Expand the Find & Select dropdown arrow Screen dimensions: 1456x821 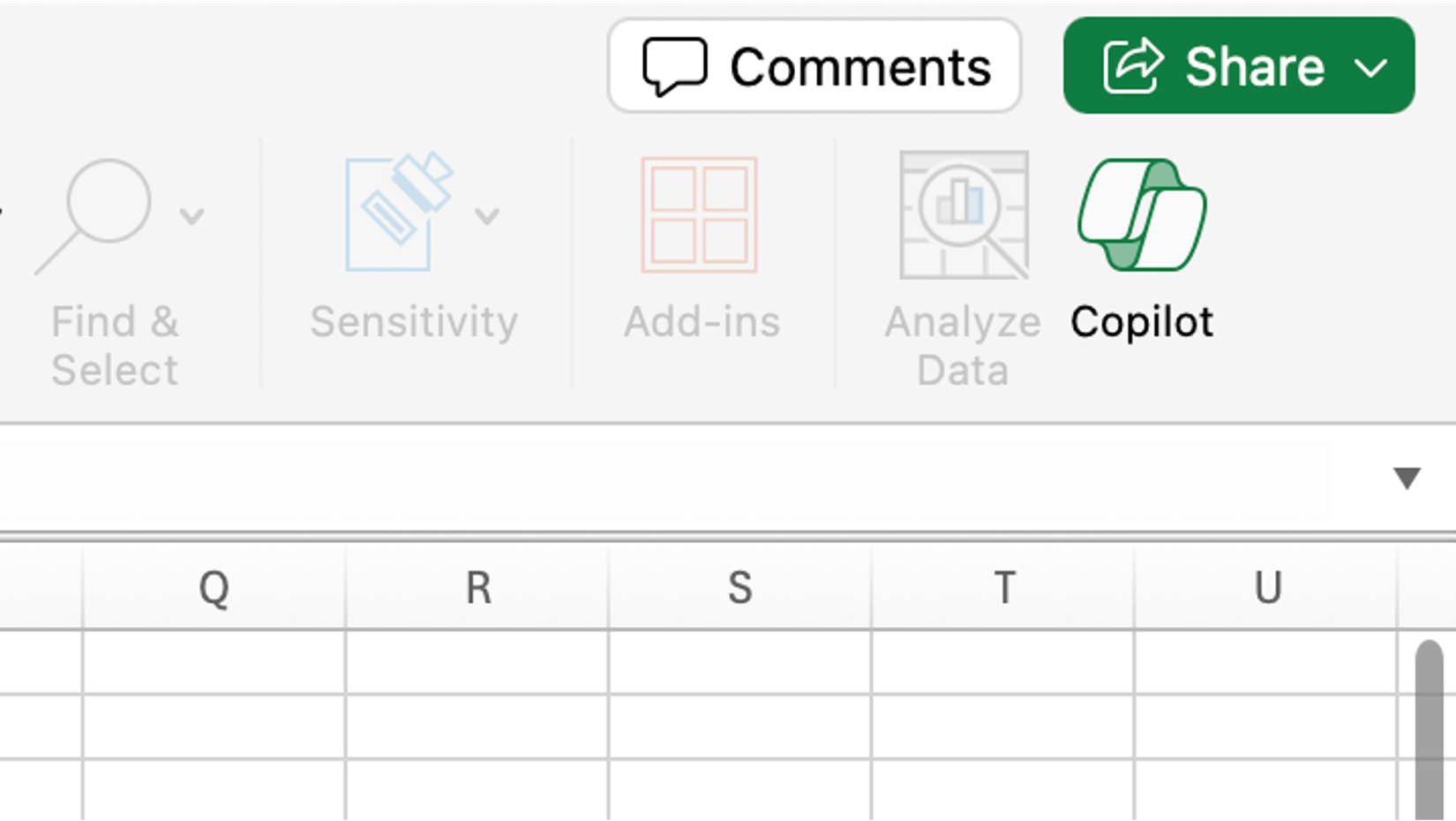click(192, 215)
